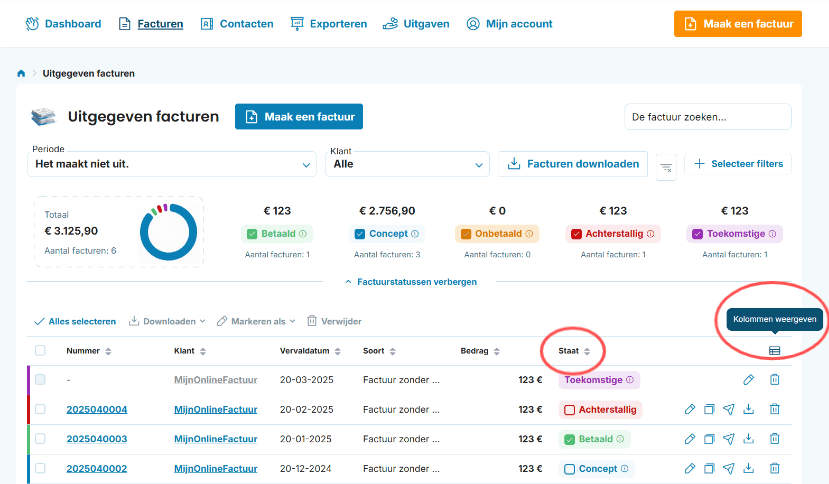Viewport: 829px width, 484px height.
Task: Duplicate invoice 2025040004 with copy icon
Action: point(709,409)
